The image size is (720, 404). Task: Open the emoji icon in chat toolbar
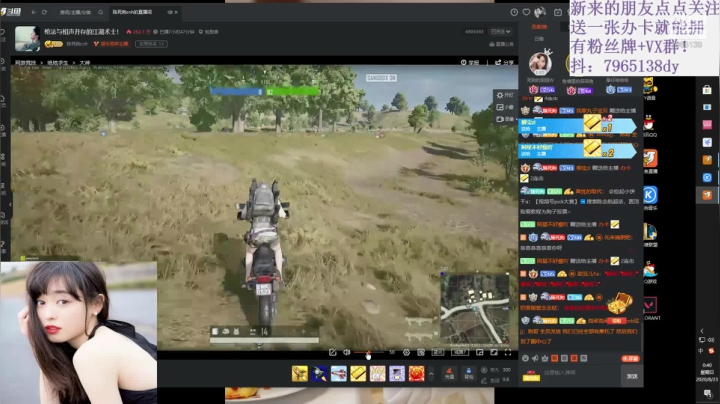pyautogui.click(x=525, y=358)
